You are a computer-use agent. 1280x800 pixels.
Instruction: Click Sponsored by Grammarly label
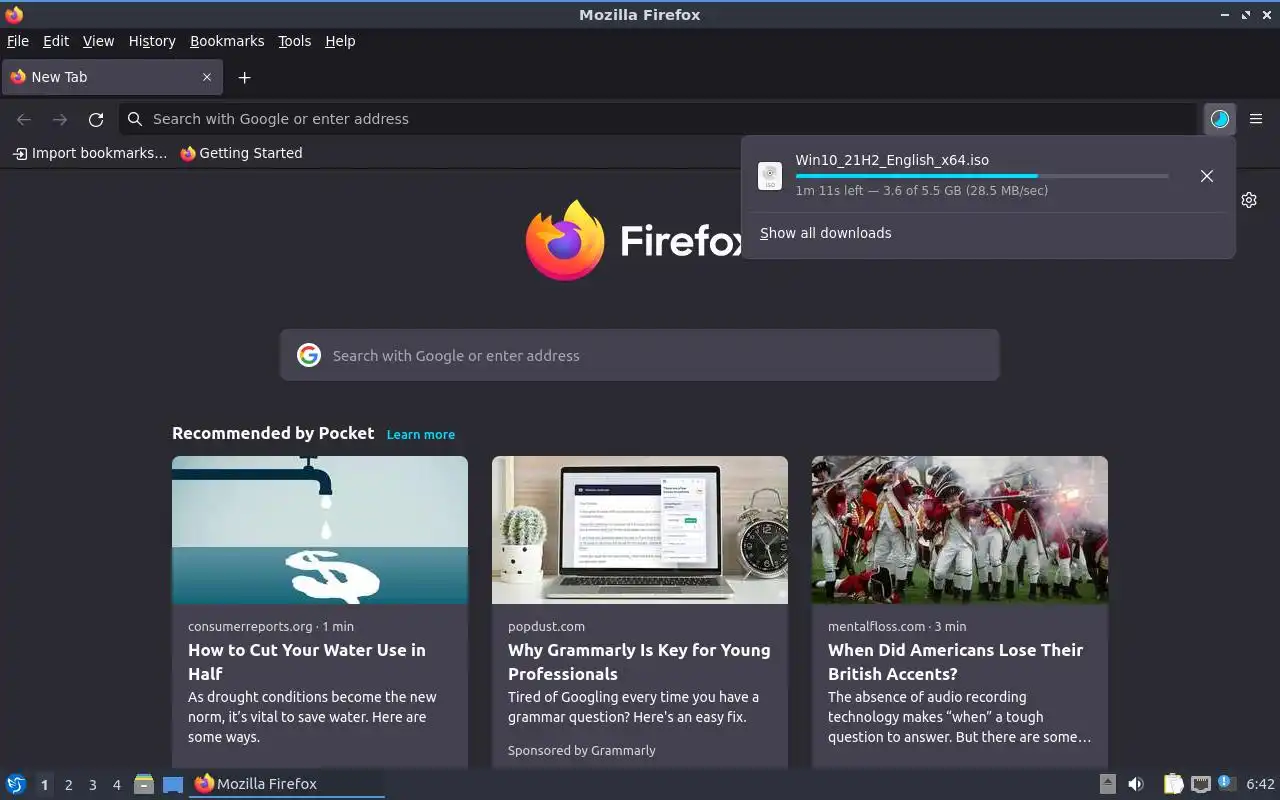coord(582,750)
